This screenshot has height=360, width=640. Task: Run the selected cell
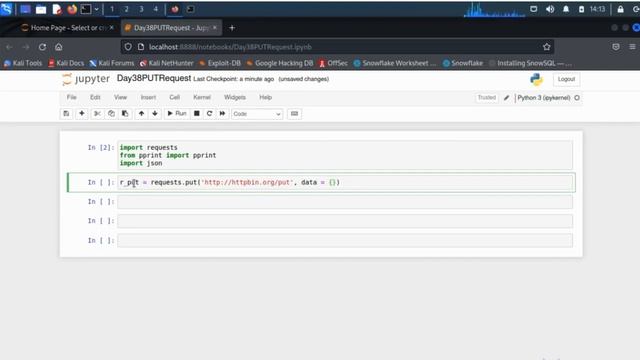click(177, 113)
